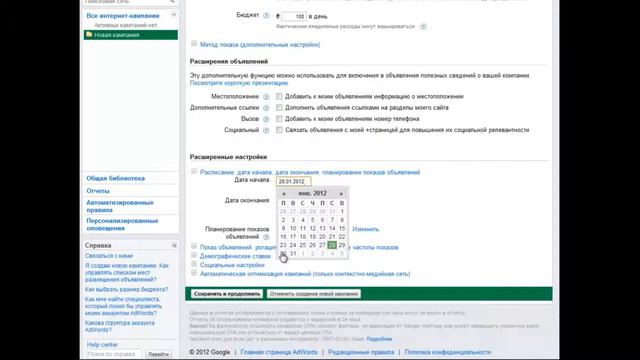Collapse the Расписание schedule section
This screenshot has width=640, height=360.
pyautogui.click(x=194, y=171)
